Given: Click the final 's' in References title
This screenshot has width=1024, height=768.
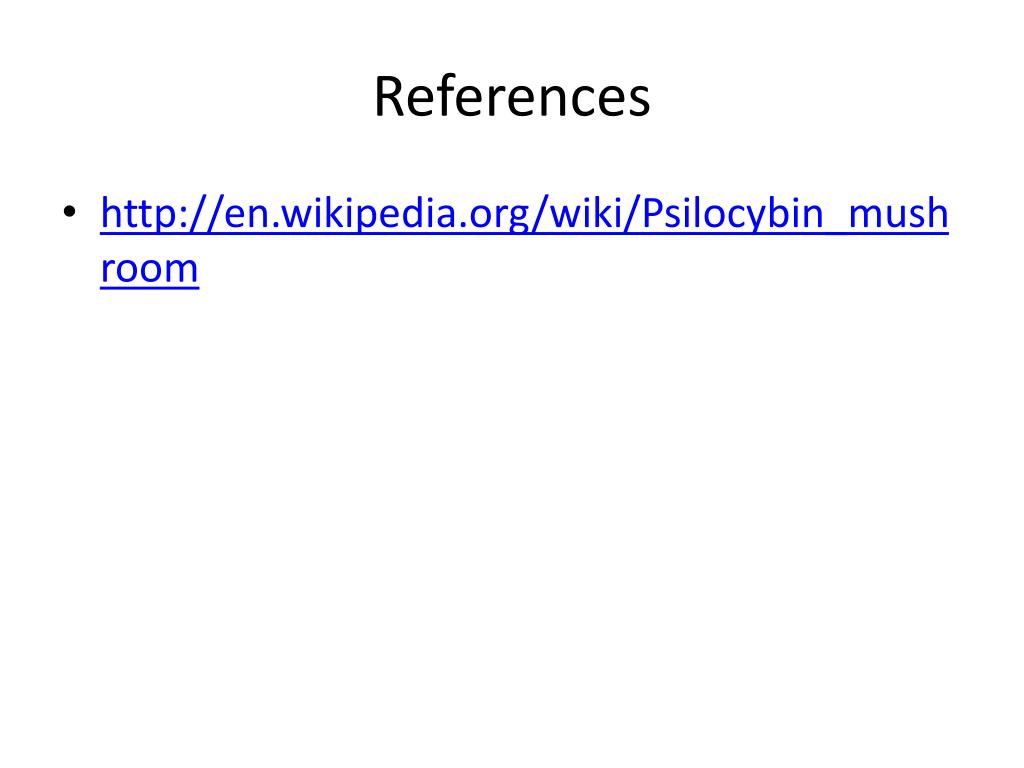Looking at the screenshot, I should [x=639, y=102].
